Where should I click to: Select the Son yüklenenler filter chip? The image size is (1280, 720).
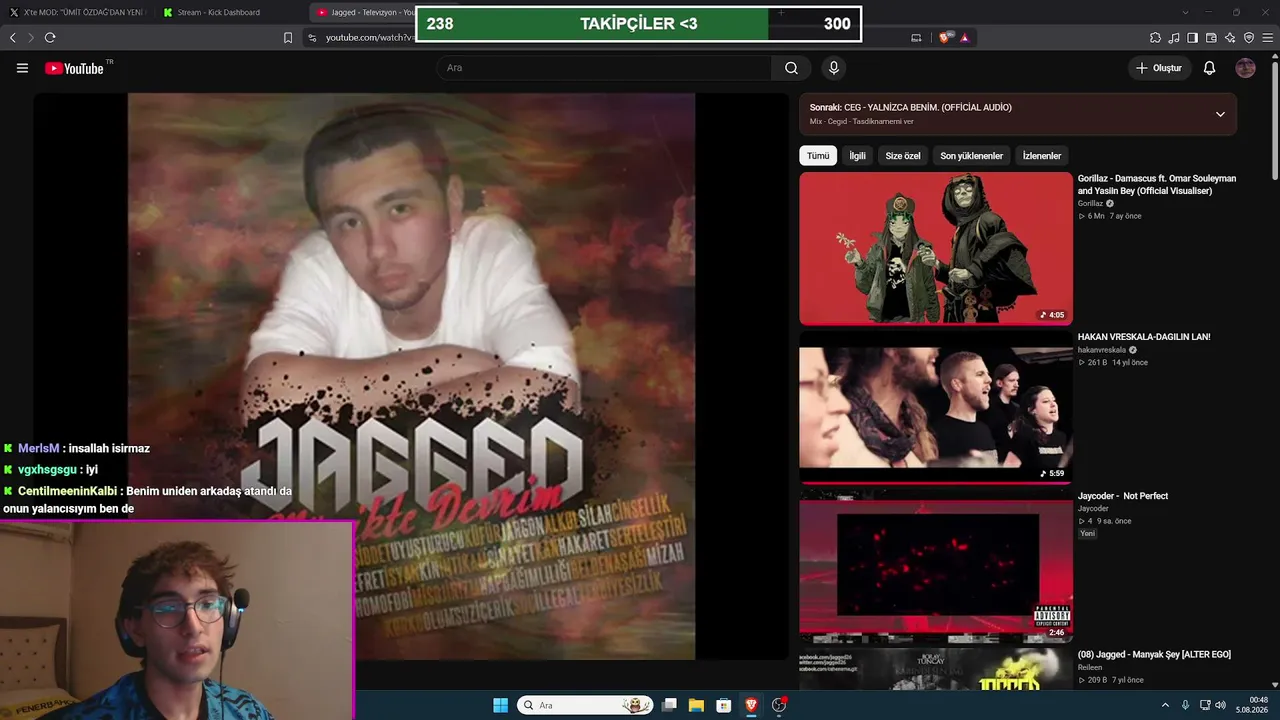971,156
